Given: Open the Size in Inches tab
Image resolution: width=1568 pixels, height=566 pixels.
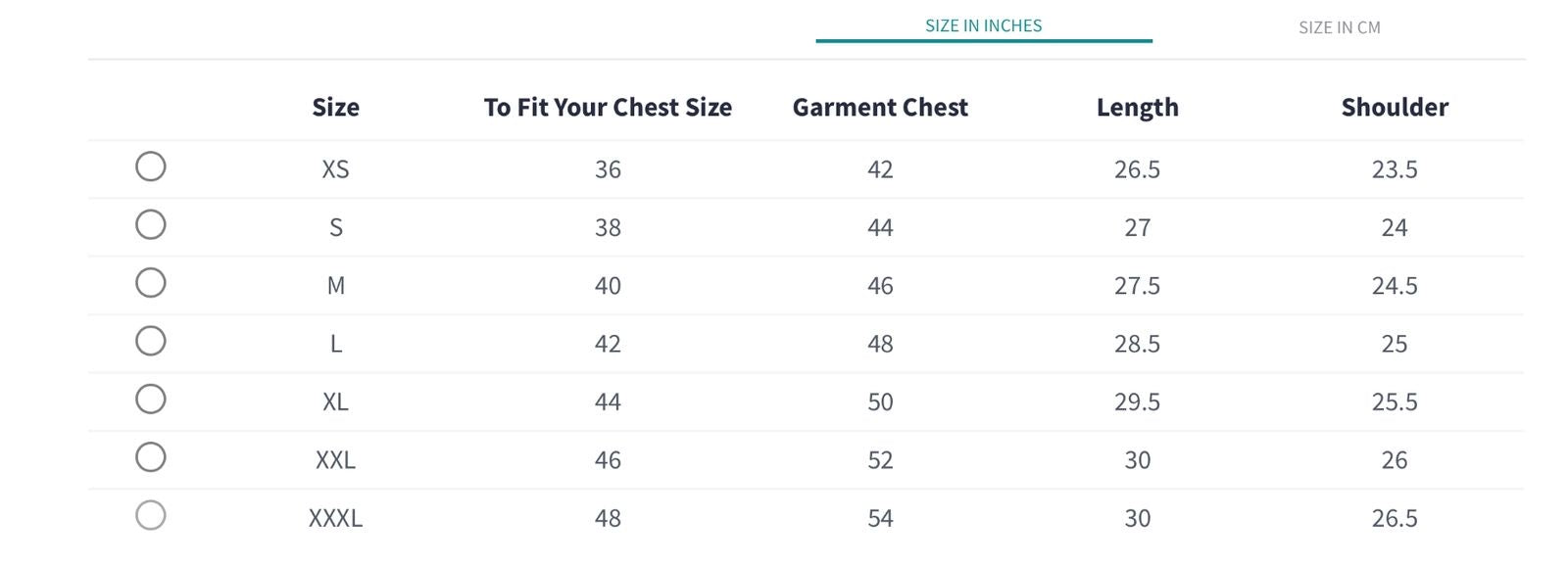Looking at the screenshot, I should click(x=983, y=26).
